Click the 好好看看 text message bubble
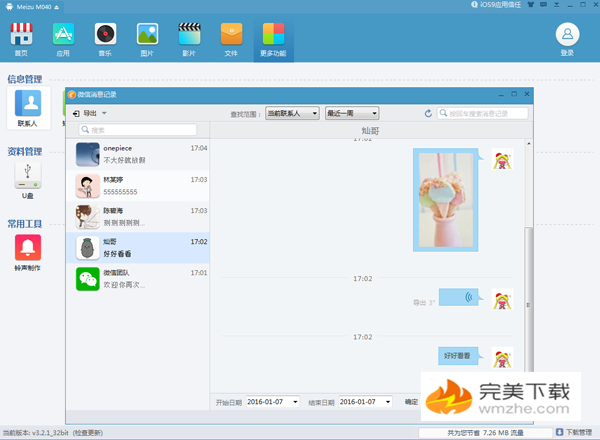 pos(458,356)
